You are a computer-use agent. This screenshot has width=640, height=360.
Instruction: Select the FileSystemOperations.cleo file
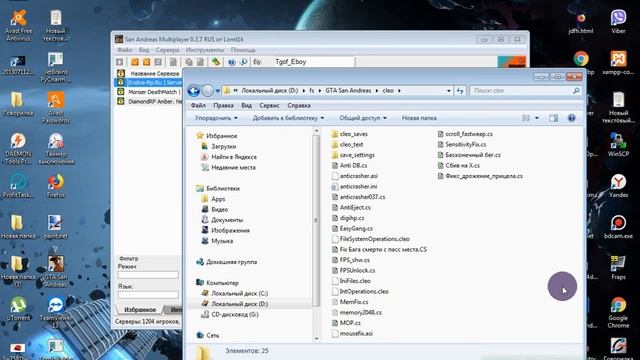pos(370,239)
